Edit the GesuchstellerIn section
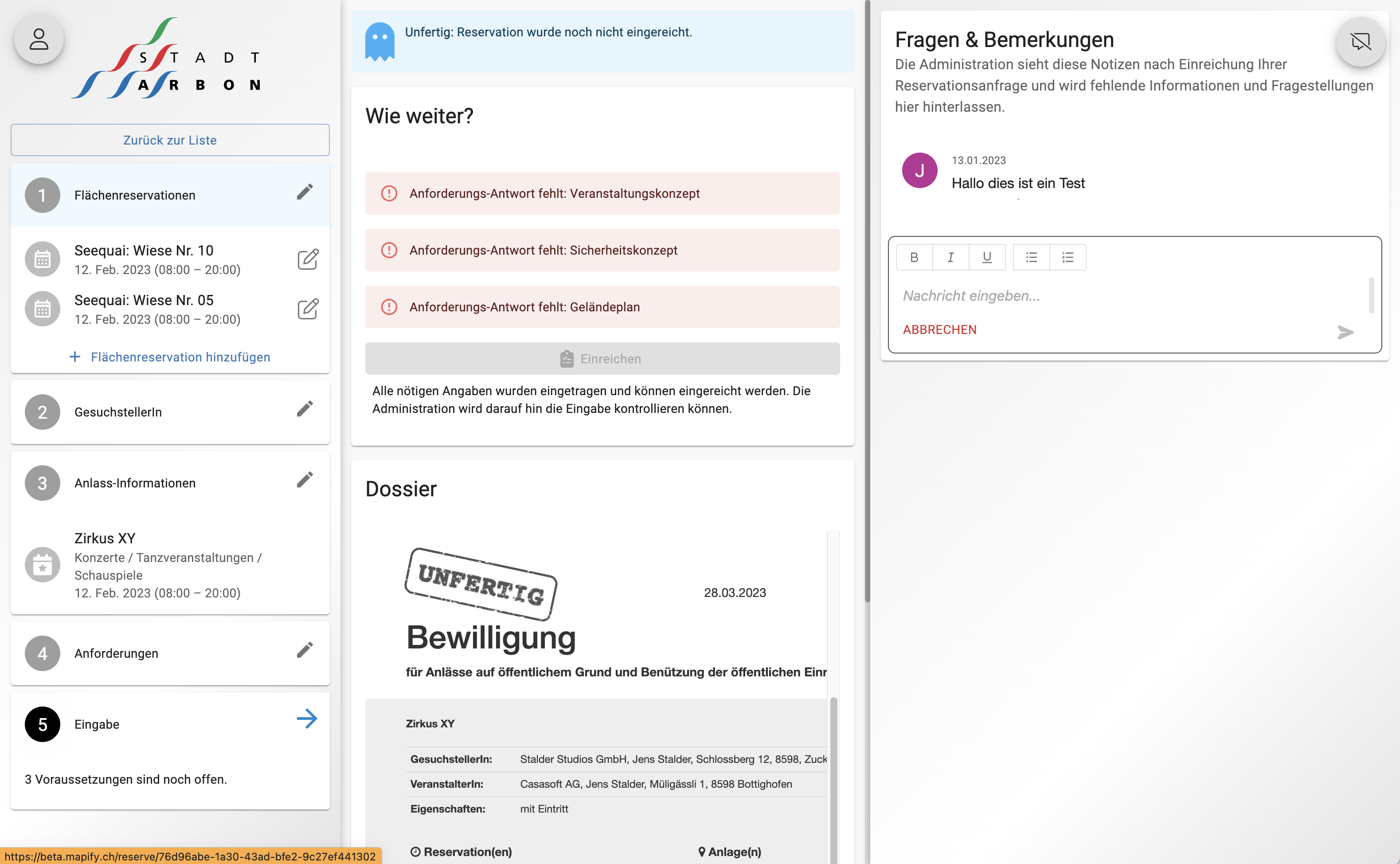The width and height of the screenshot is (1400, 864). point(305,408)
